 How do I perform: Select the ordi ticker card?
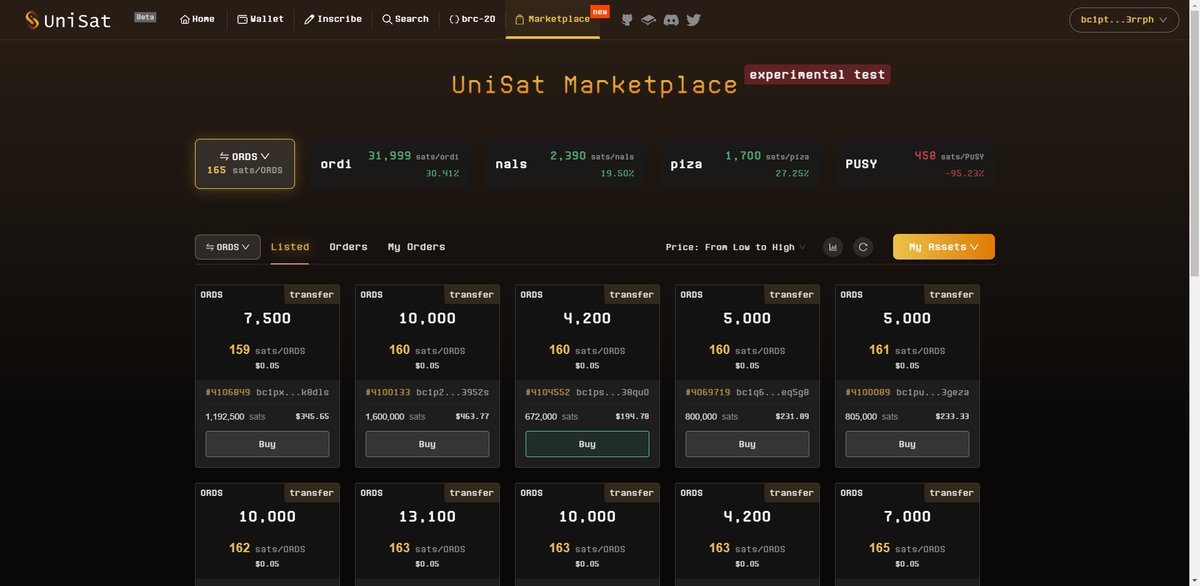point(390,164)
